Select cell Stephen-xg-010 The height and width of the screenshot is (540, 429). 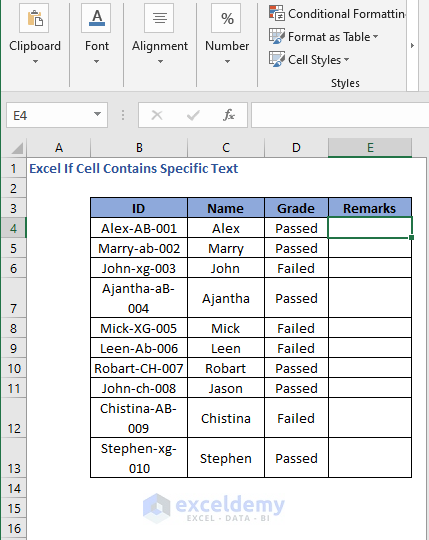[x=139, y=458]
